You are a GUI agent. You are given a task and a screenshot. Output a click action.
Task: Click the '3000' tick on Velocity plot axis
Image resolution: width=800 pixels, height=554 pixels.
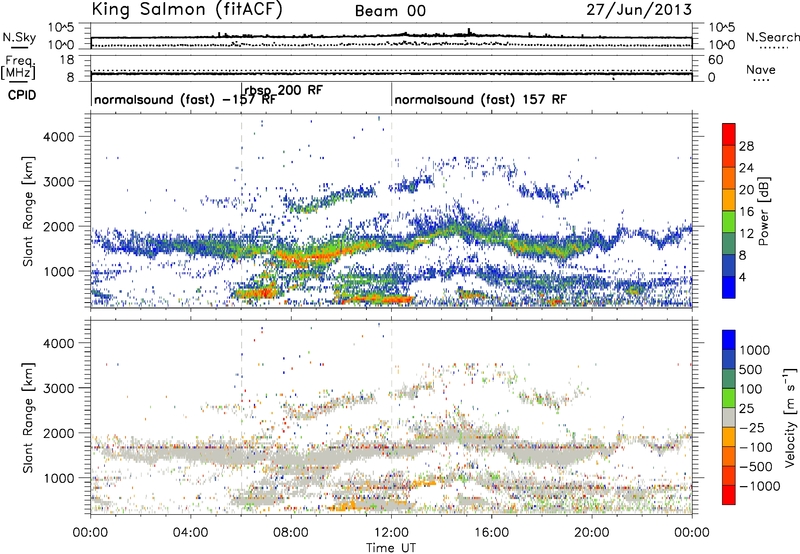coord(58,388)
